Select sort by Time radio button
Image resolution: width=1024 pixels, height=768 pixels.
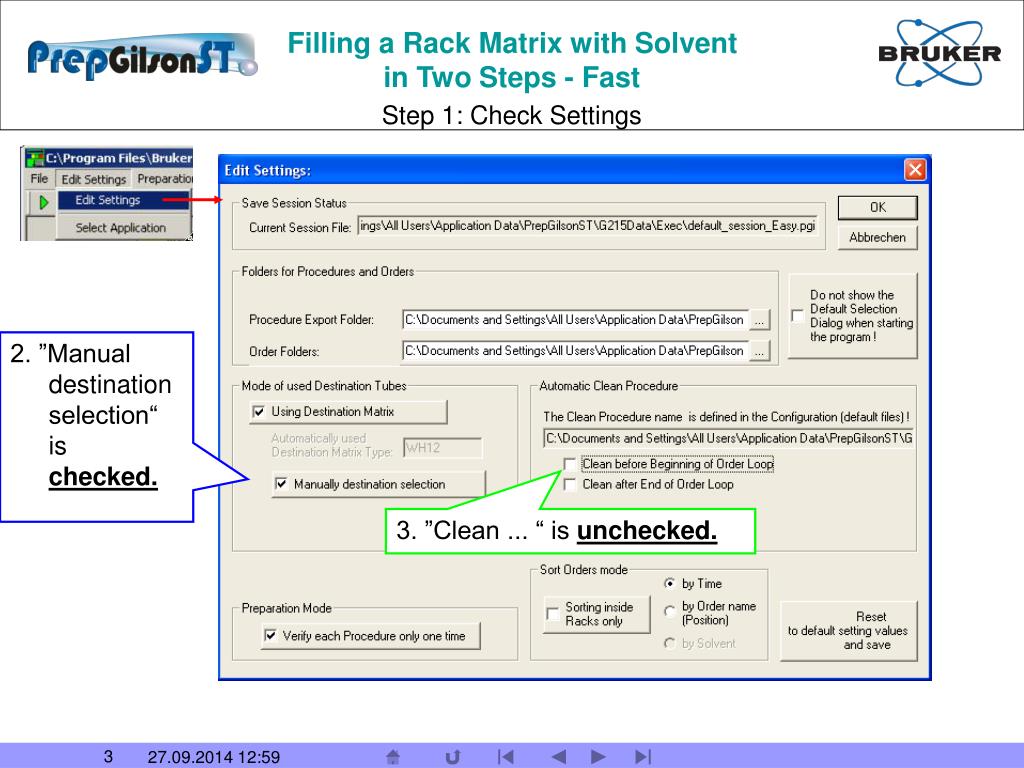coord(669,583)
